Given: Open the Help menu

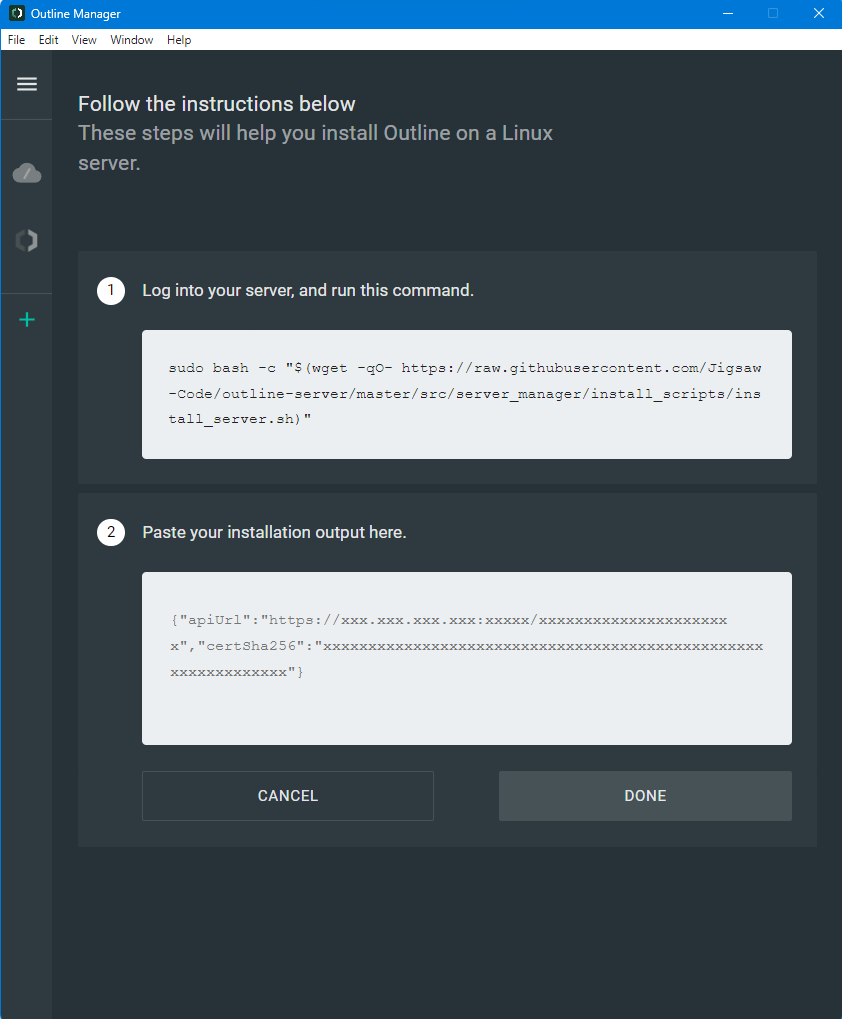Looking at the screenshot, I should 179,40.
